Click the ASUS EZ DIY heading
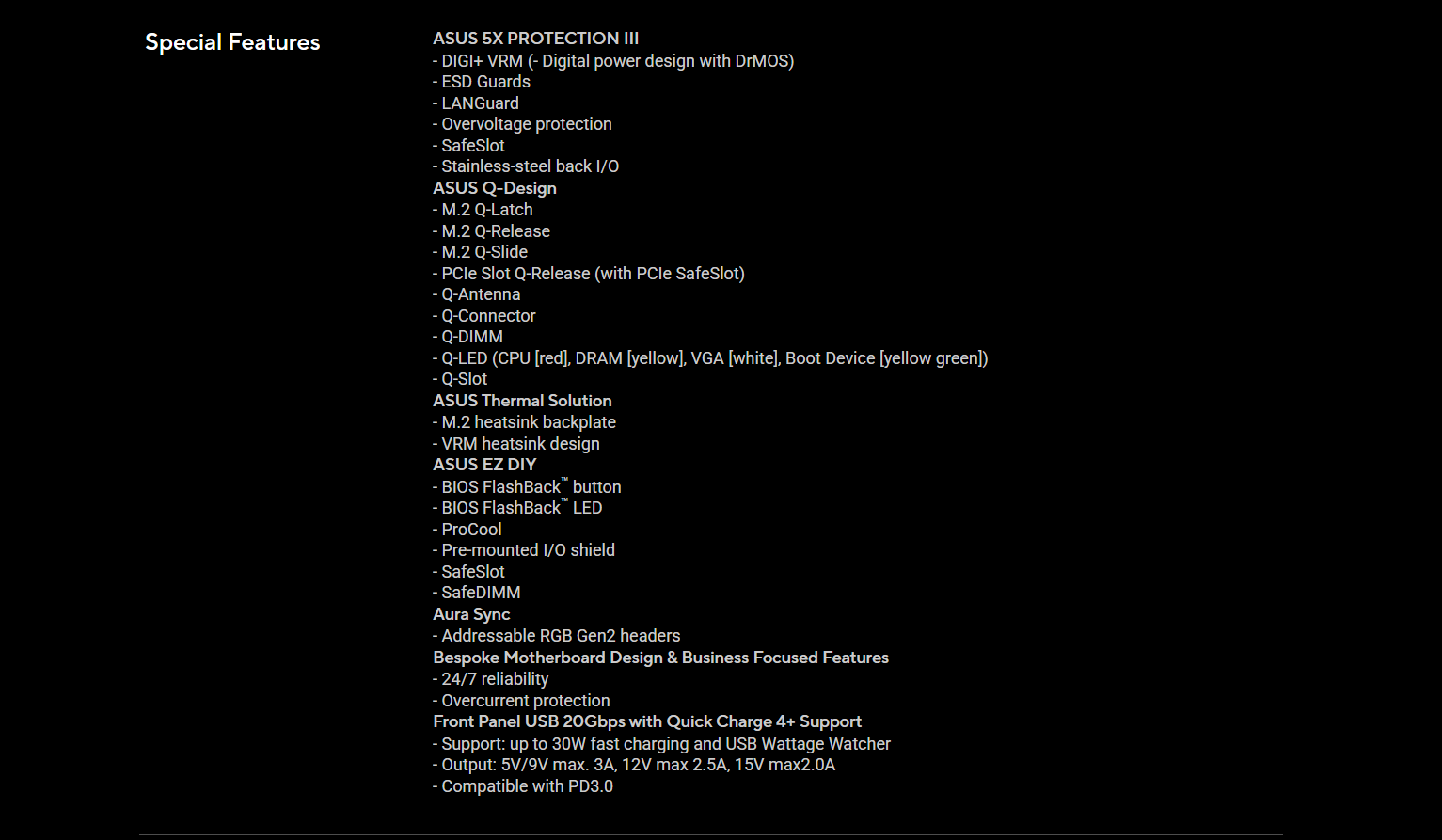 click(484, 465)
